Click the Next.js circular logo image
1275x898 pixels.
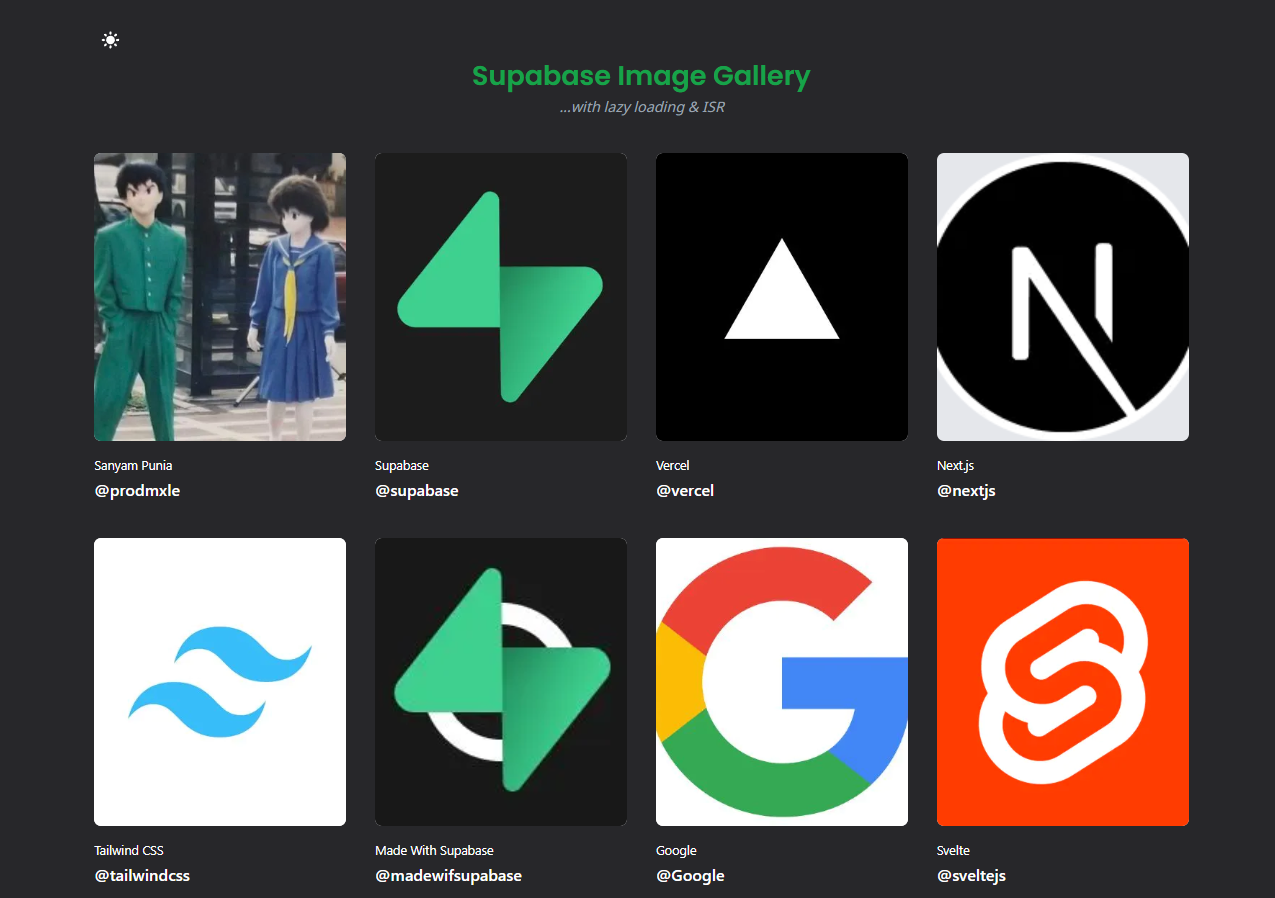1062,296
